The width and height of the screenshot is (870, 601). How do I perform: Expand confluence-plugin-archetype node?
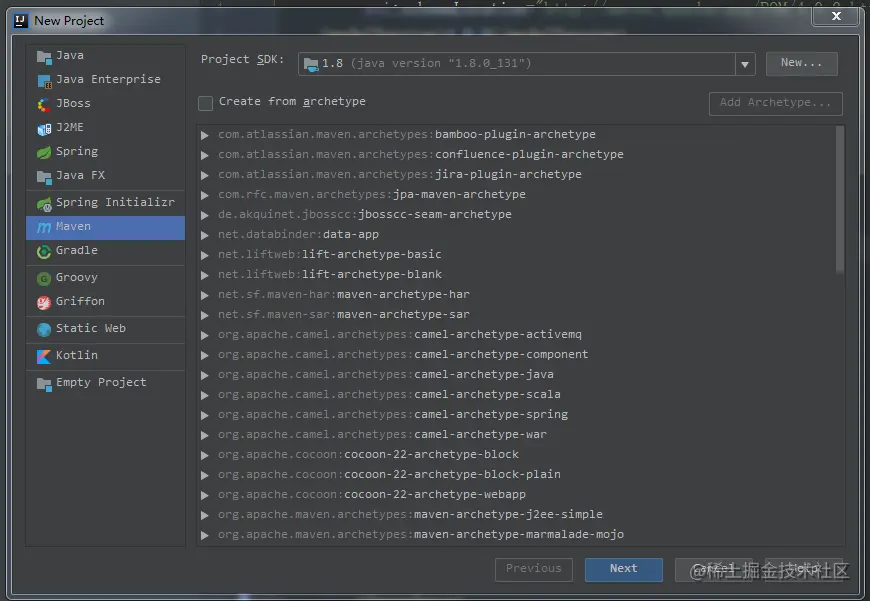coord(205,155)
